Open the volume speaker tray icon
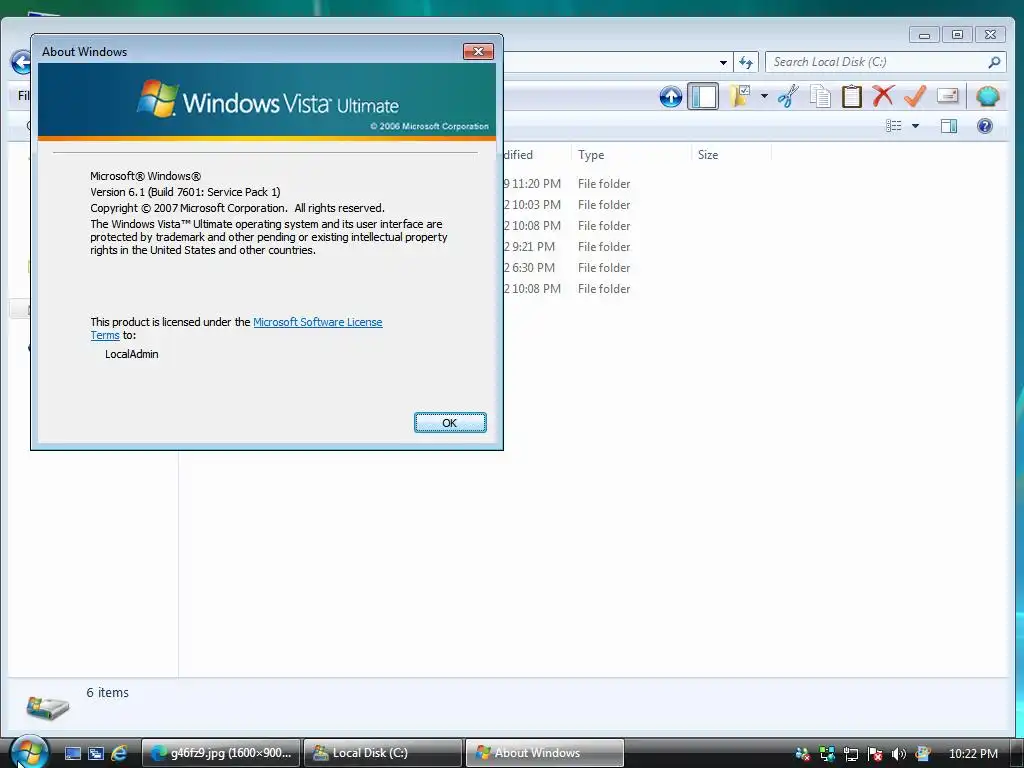 click(x=899, y=754)
